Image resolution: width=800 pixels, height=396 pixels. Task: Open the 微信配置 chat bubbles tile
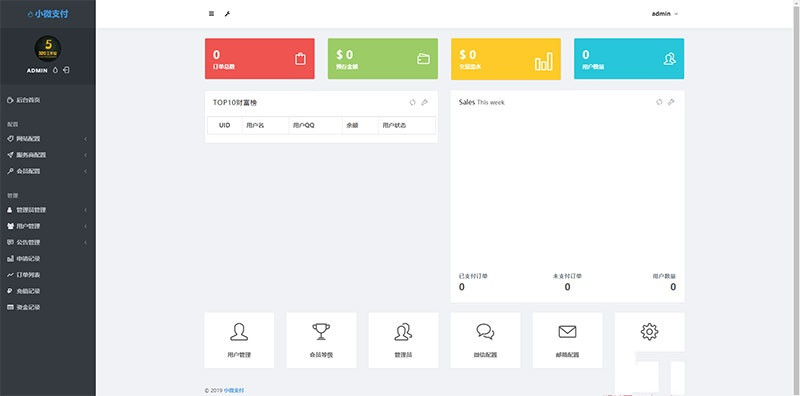[485, 340]
